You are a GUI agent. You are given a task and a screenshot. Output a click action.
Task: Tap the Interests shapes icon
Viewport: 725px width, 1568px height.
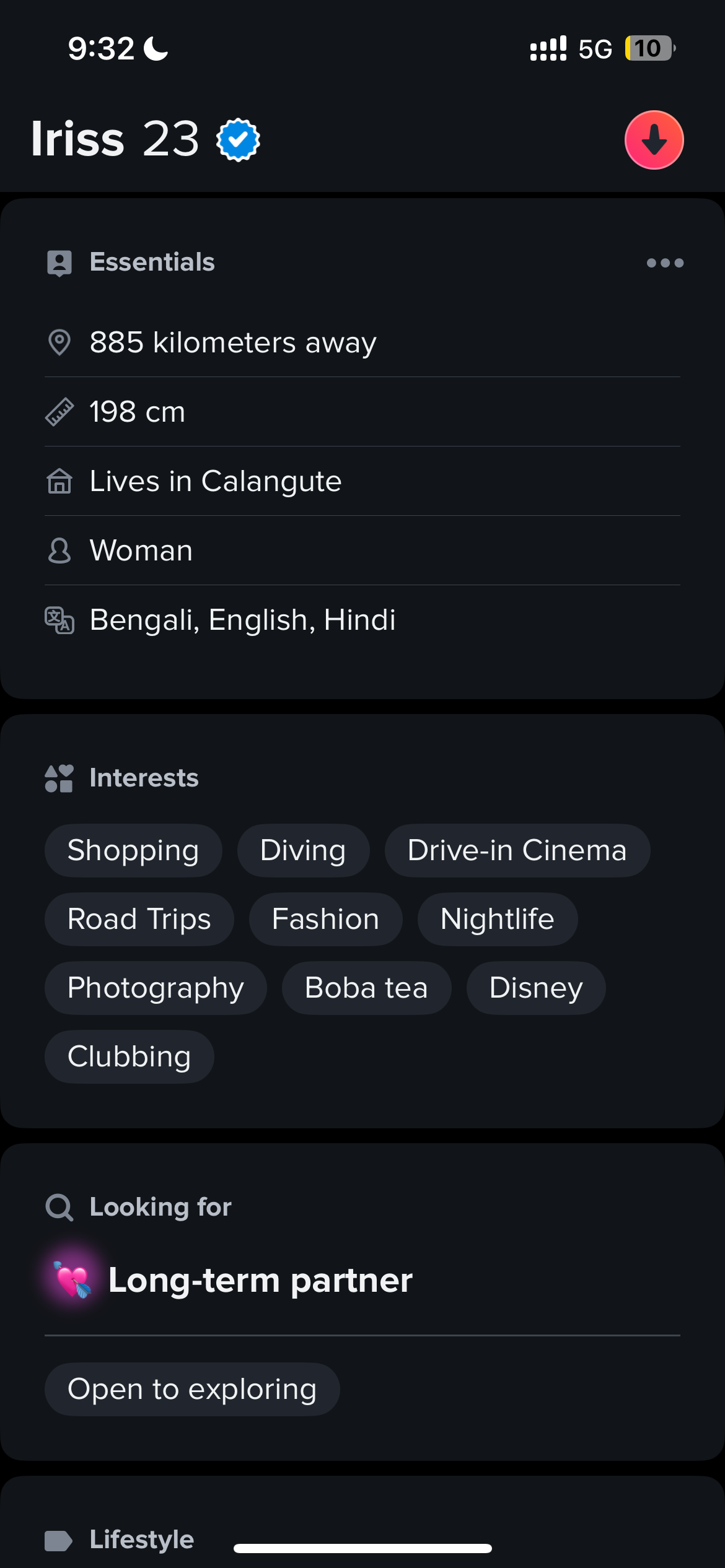(59, 778)
